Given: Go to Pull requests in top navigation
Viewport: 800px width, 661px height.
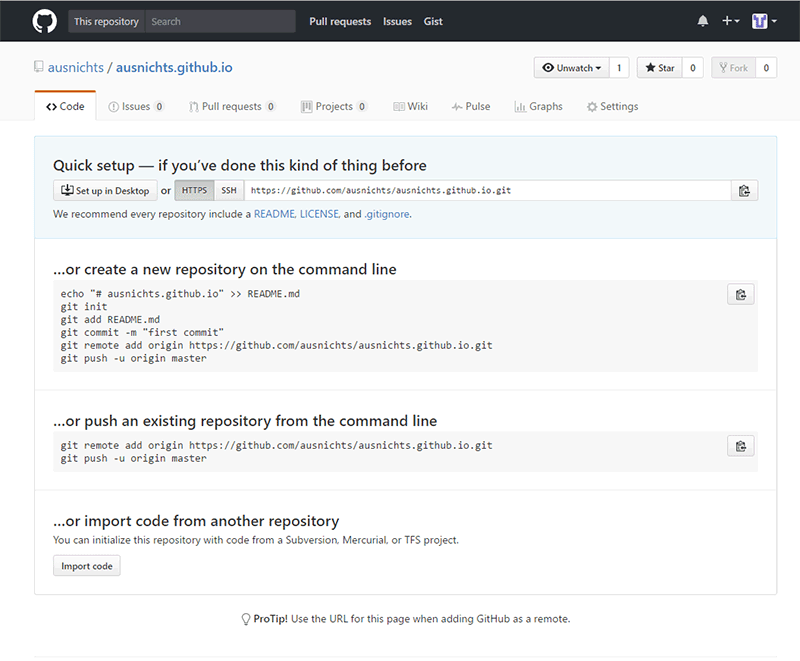Looking at the screenshot, I should tap(340, 21).
